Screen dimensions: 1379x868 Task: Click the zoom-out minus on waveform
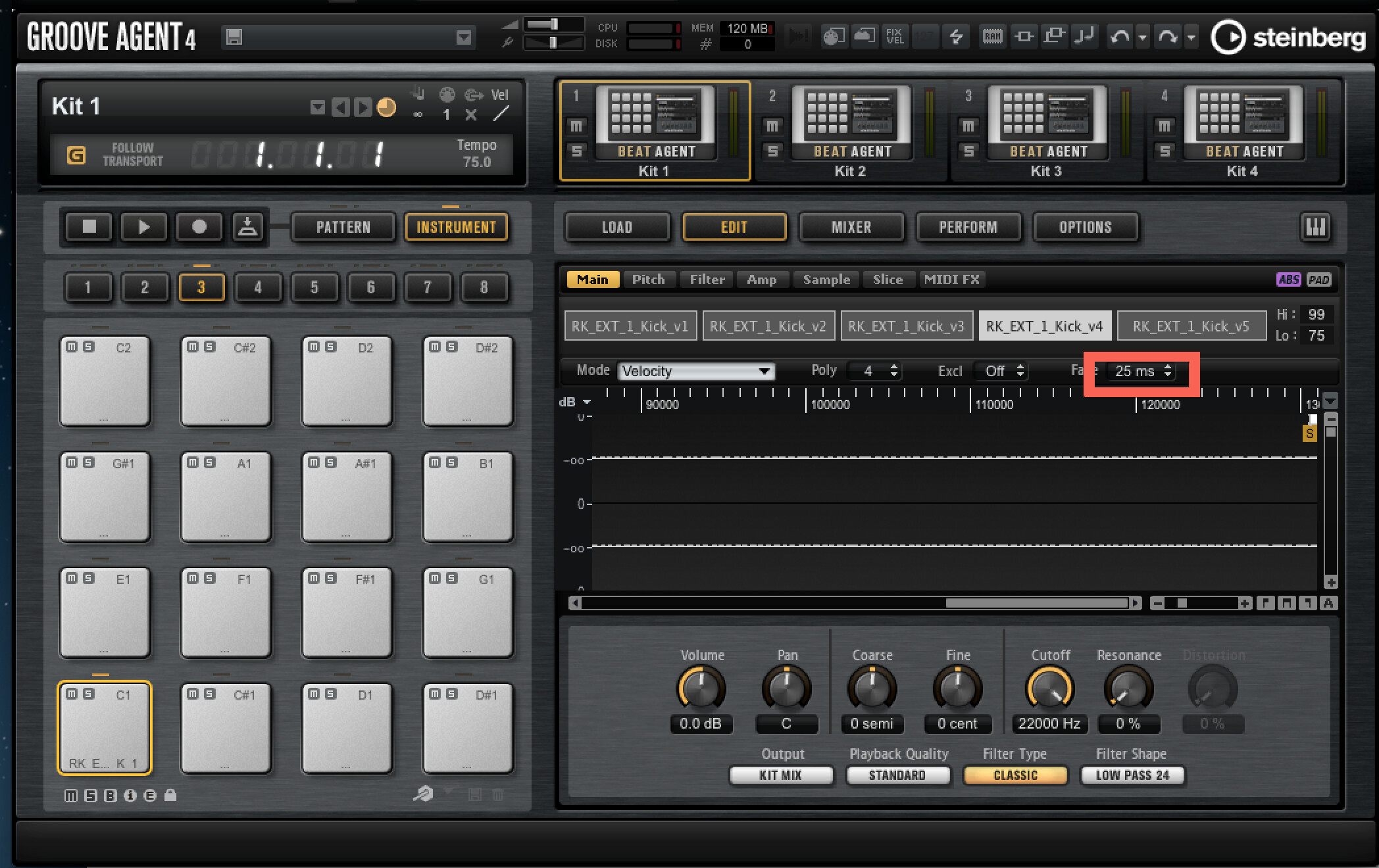click(x=1158, y=604)
